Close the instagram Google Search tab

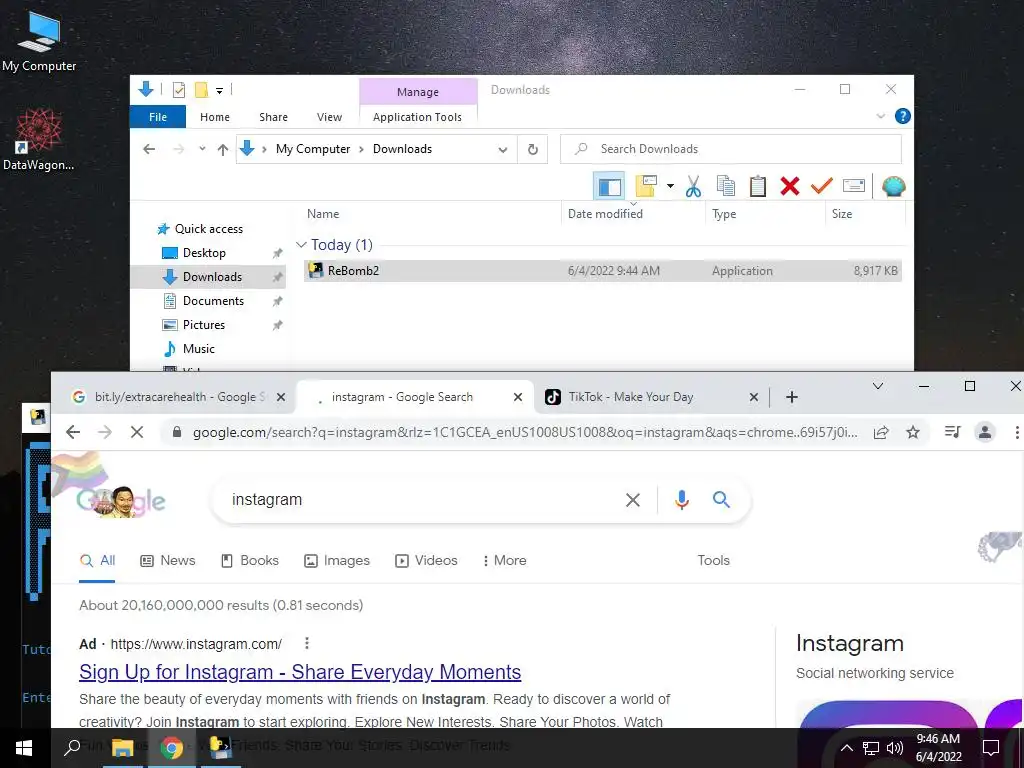click(517, 396)
